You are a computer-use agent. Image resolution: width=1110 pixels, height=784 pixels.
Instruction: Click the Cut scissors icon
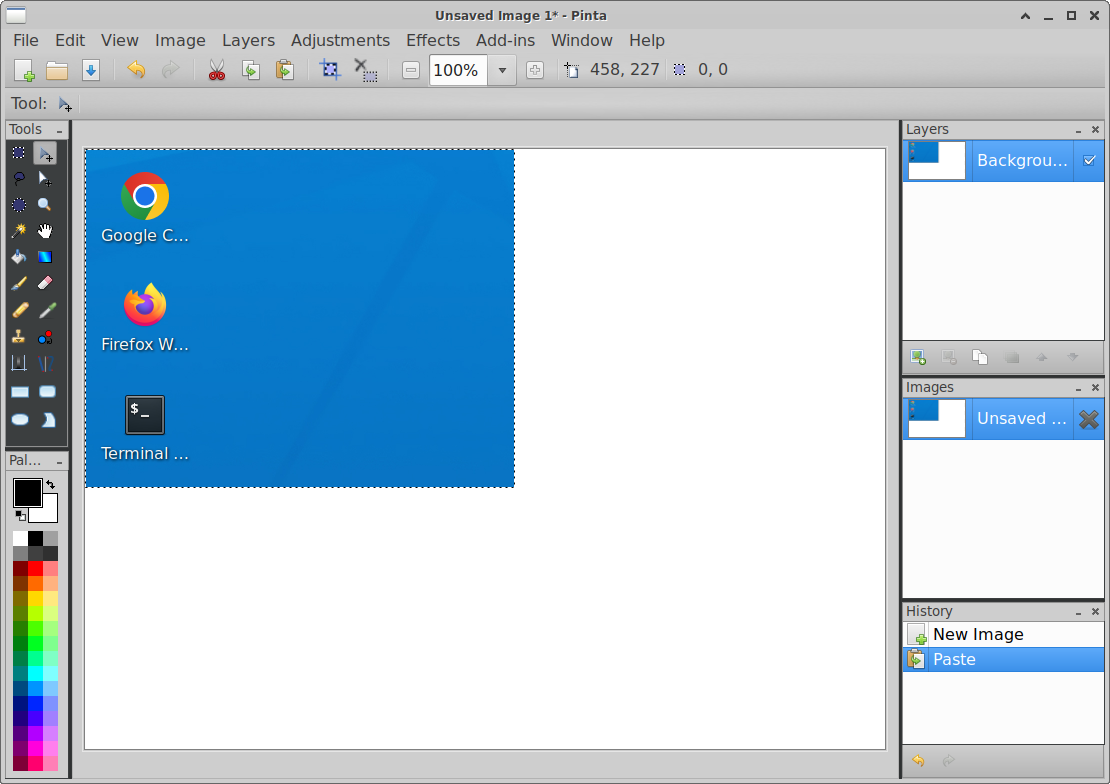pyautogui.click(x=217, y=69)
